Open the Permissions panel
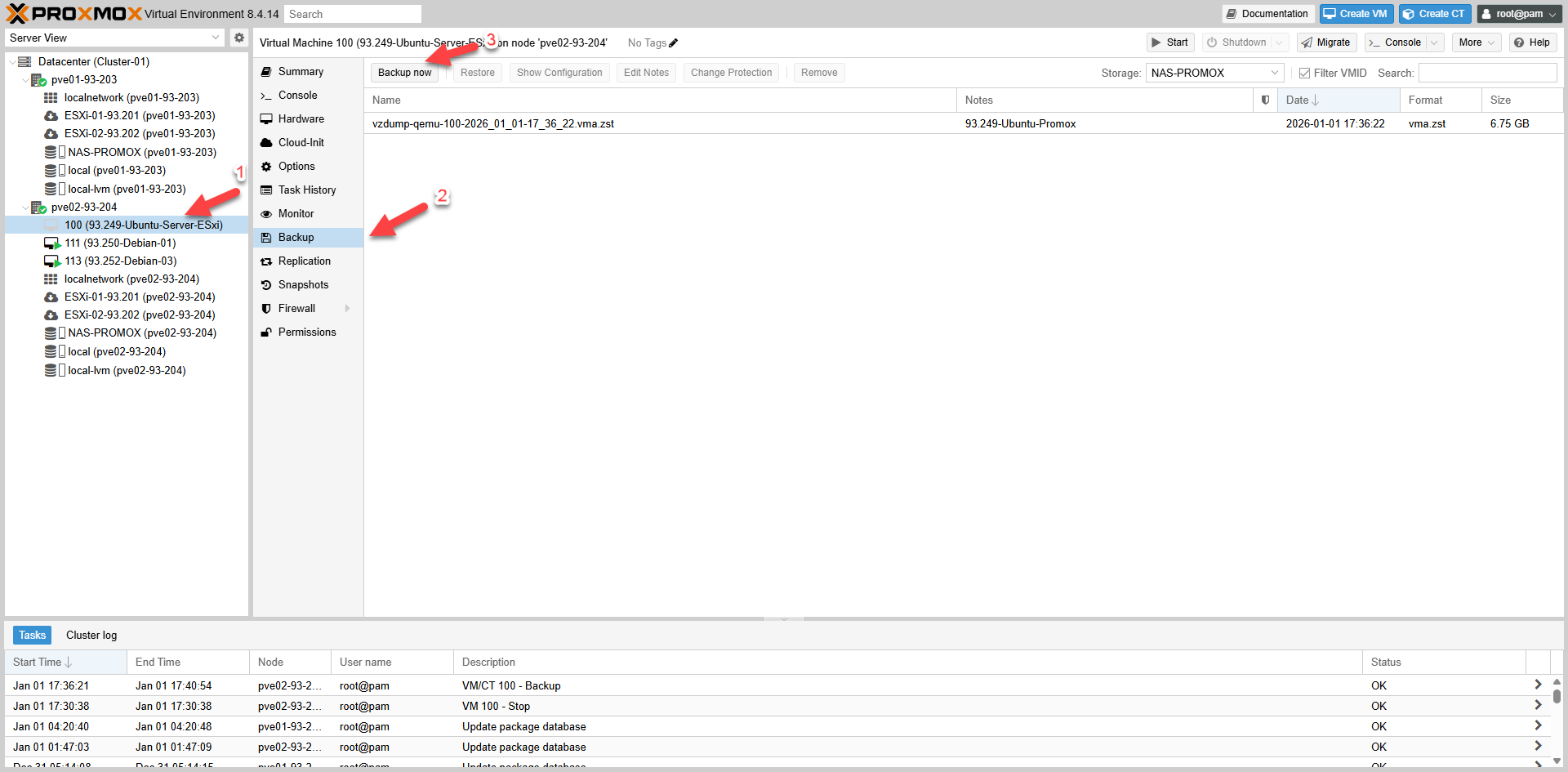 pyautogui.click(x=307, y=332)
